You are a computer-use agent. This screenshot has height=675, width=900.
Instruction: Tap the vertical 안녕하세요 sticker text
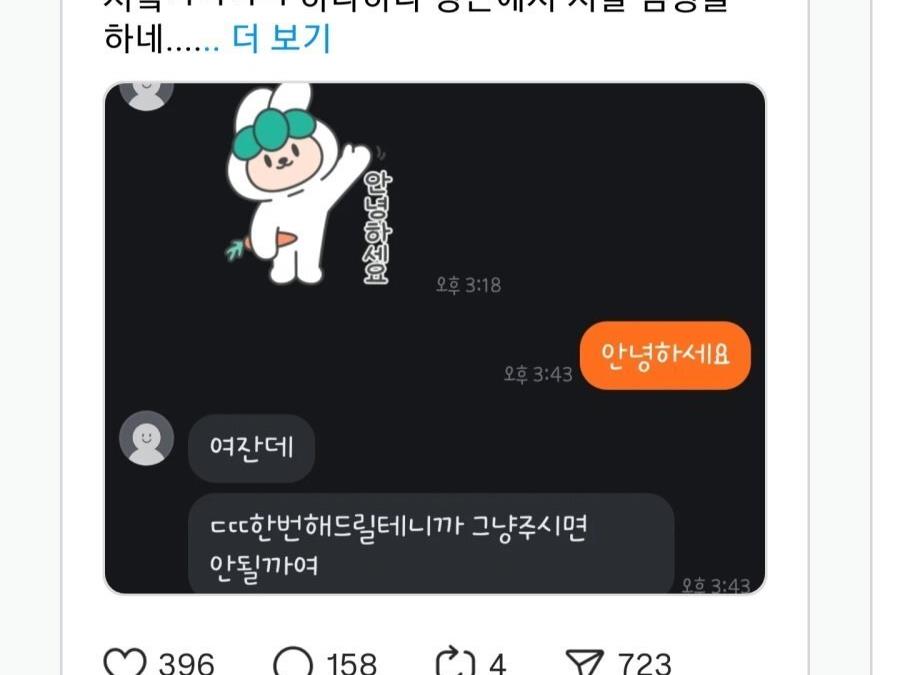(x=378, y=227)
